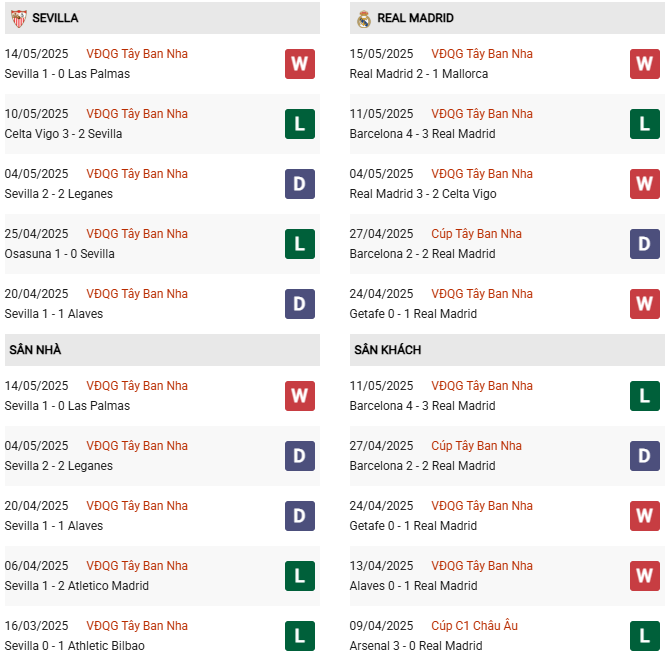Open the Cúp C1 Châu Âu competition link
The width and height of the screenshot is (666, 660).
point(474,626)
